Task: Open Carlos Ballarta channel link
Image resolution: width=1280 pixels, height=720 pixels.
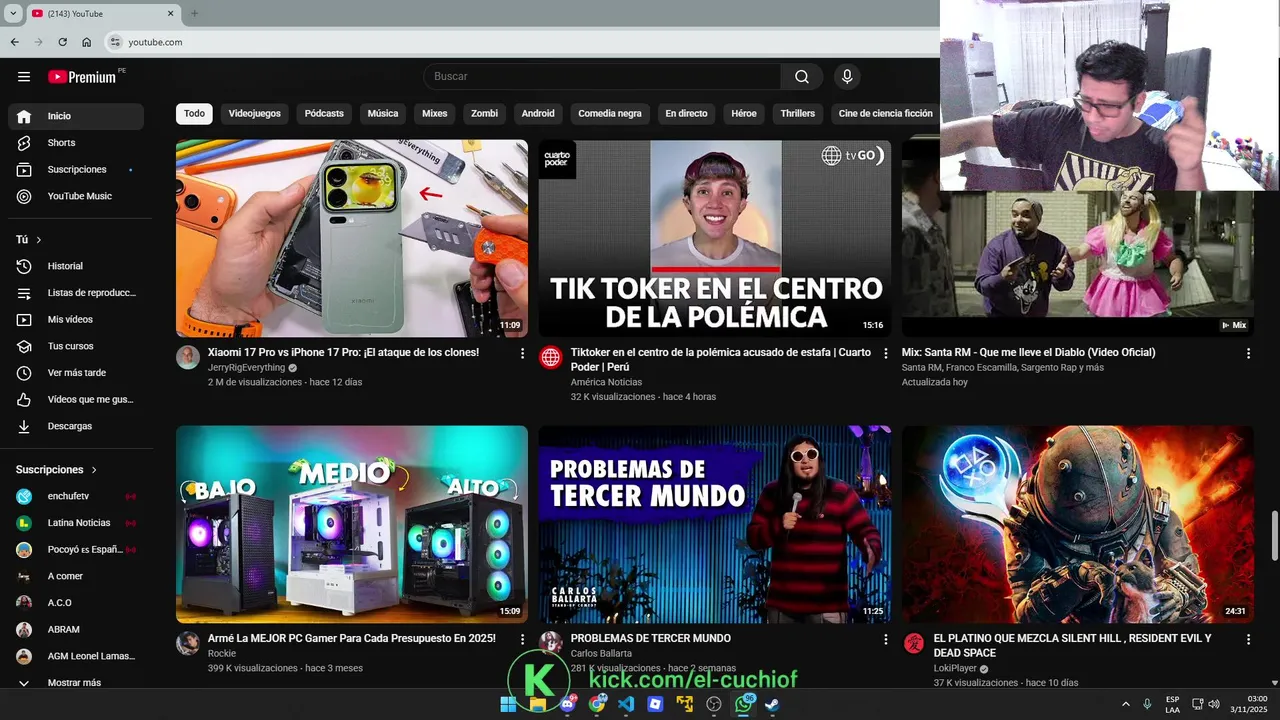Action: tap(601, 654)
